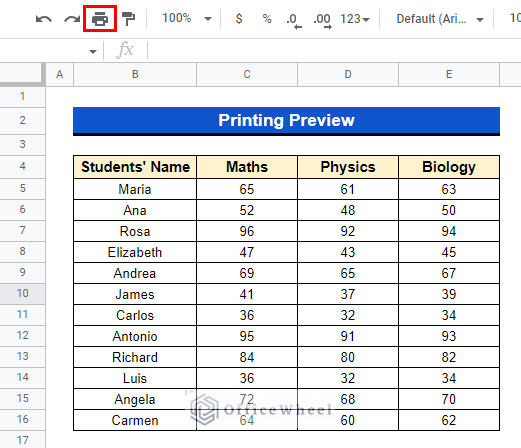Viewport: 521px width, 448px height.
Task: Click Antonio's Physics score 91
Action: click(348, 336)
